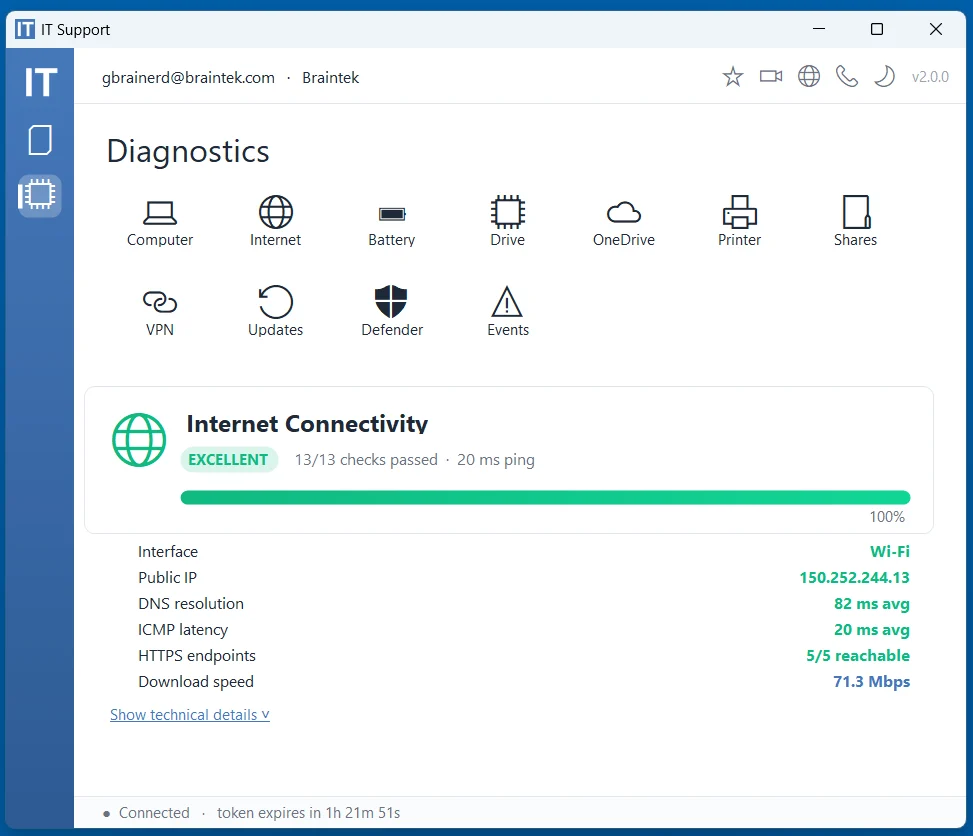Image resolution: width=973 pixels, height=836 pixels.
Task: Toggle dark mode moon icon
Action: point(884,76)
